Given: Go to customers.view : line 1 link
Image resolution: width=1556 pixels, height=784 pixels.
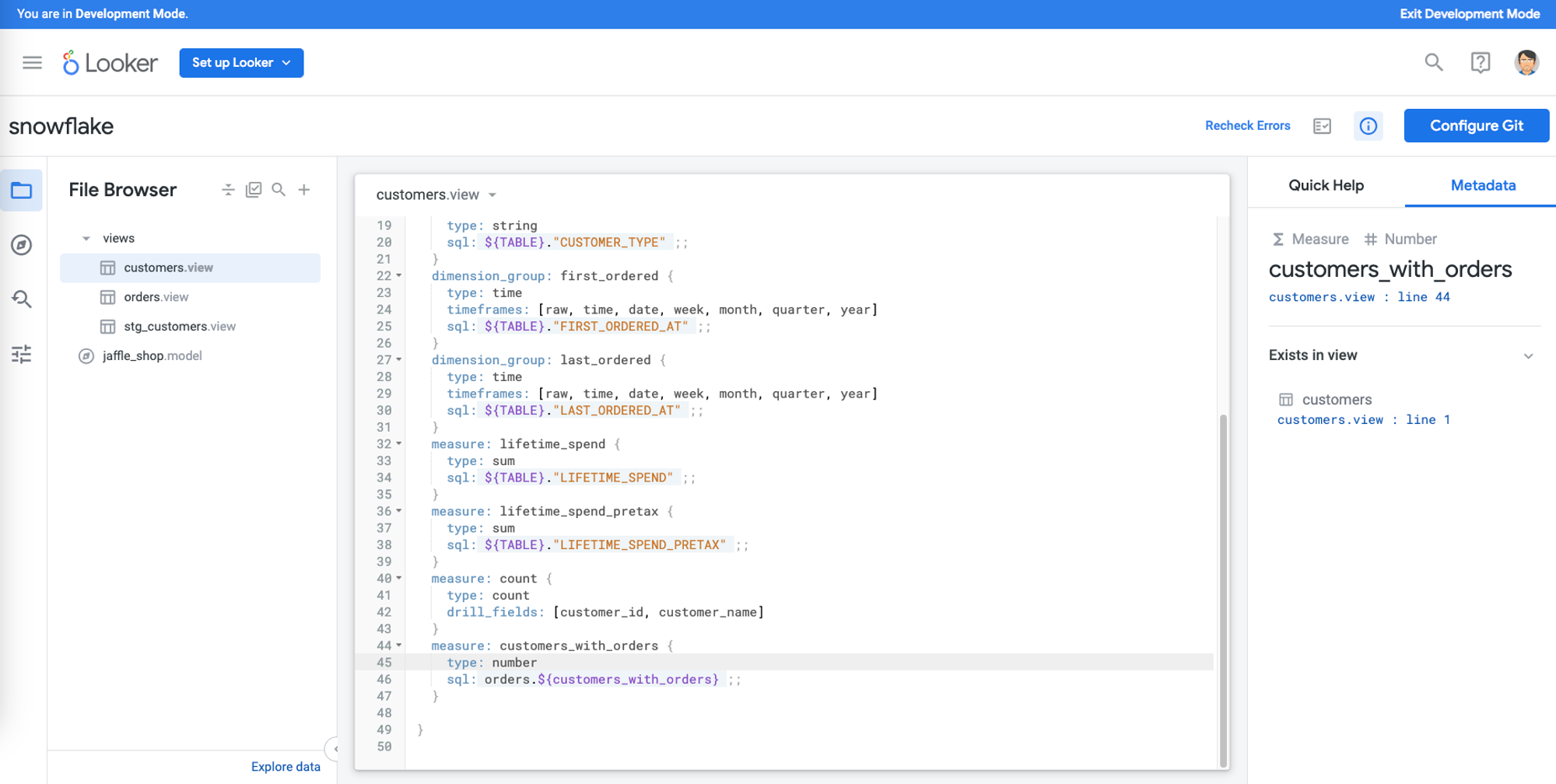Looking at the screenshot, I should click(x=1364, y=420).
